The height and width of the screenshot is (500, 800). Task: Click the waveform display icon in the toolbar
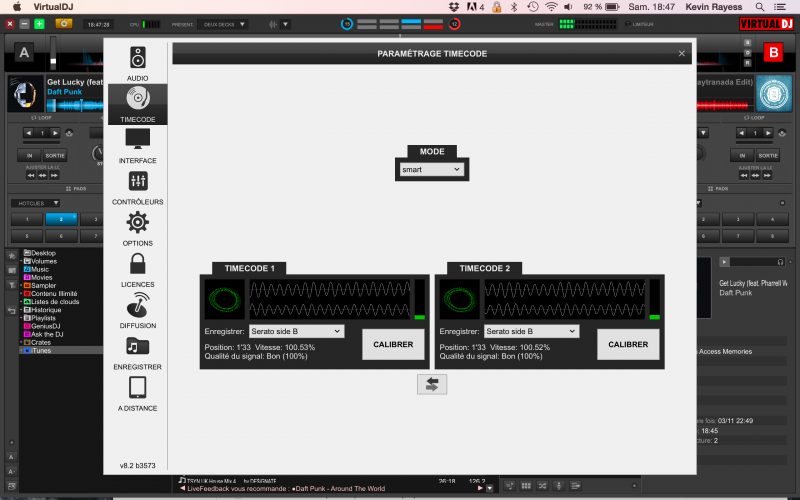(x=273, y=24)
